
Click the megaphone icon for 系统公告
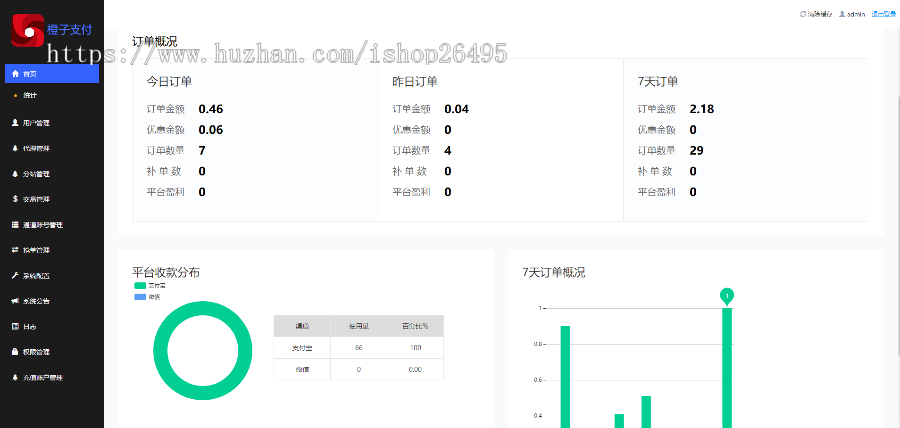click(x=15, y=301)
